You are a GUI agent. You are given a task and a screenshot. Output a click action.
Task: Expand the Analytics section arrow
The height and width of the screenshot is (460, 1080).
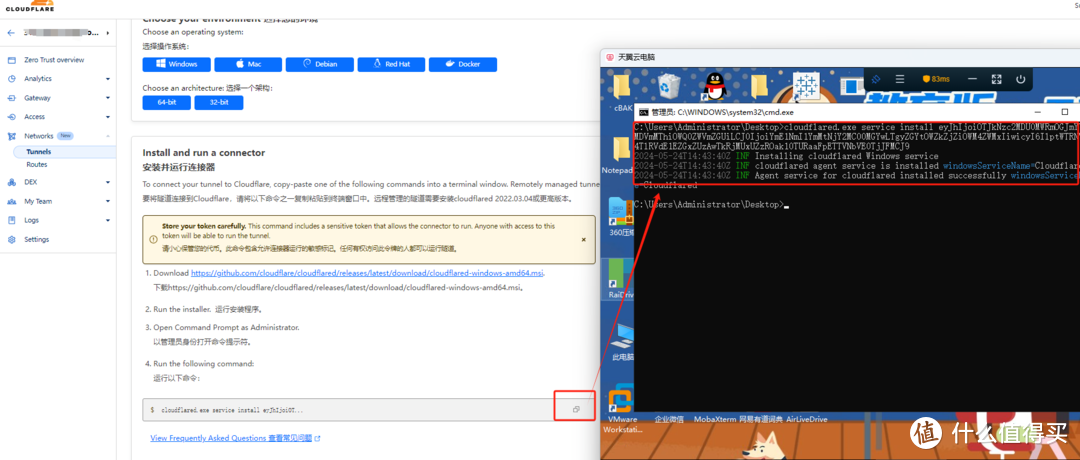[107, 79]
